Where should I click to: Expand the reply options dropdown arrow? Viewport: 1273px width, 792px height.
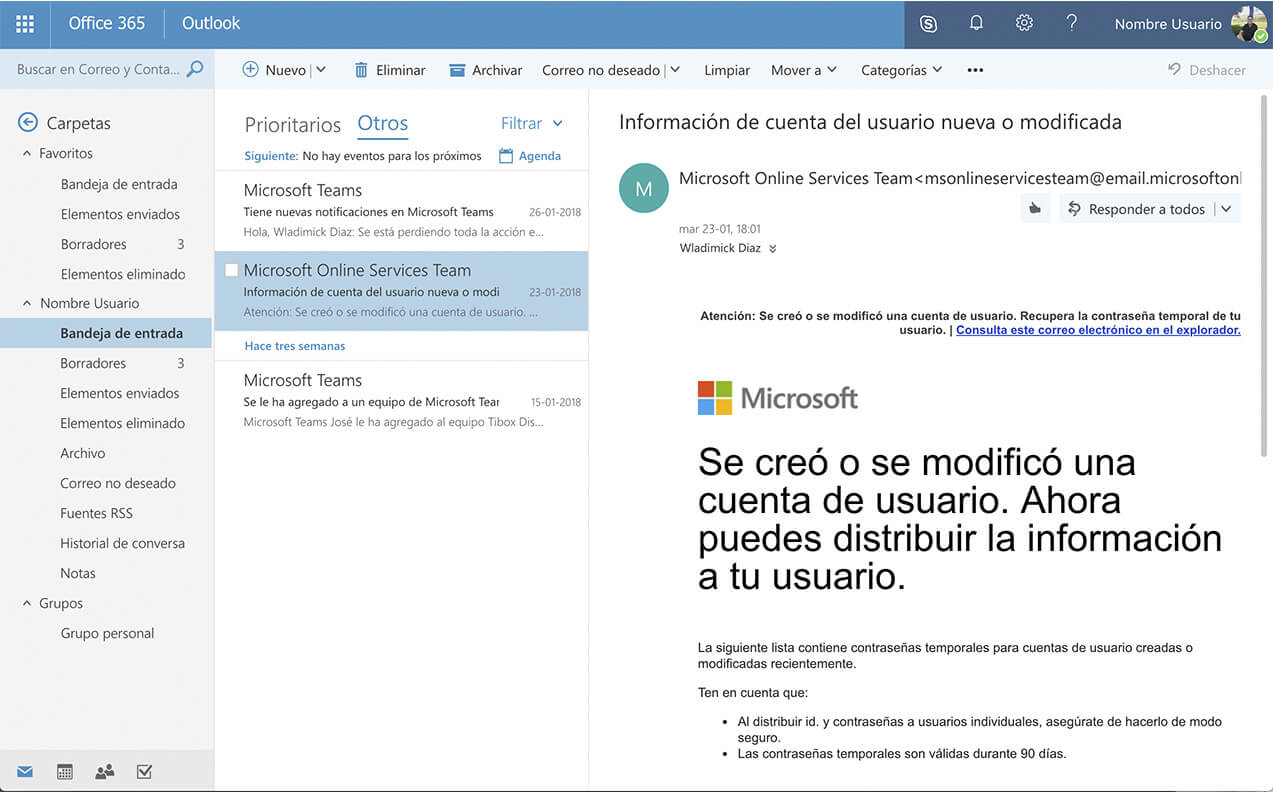coord(1227,209)
